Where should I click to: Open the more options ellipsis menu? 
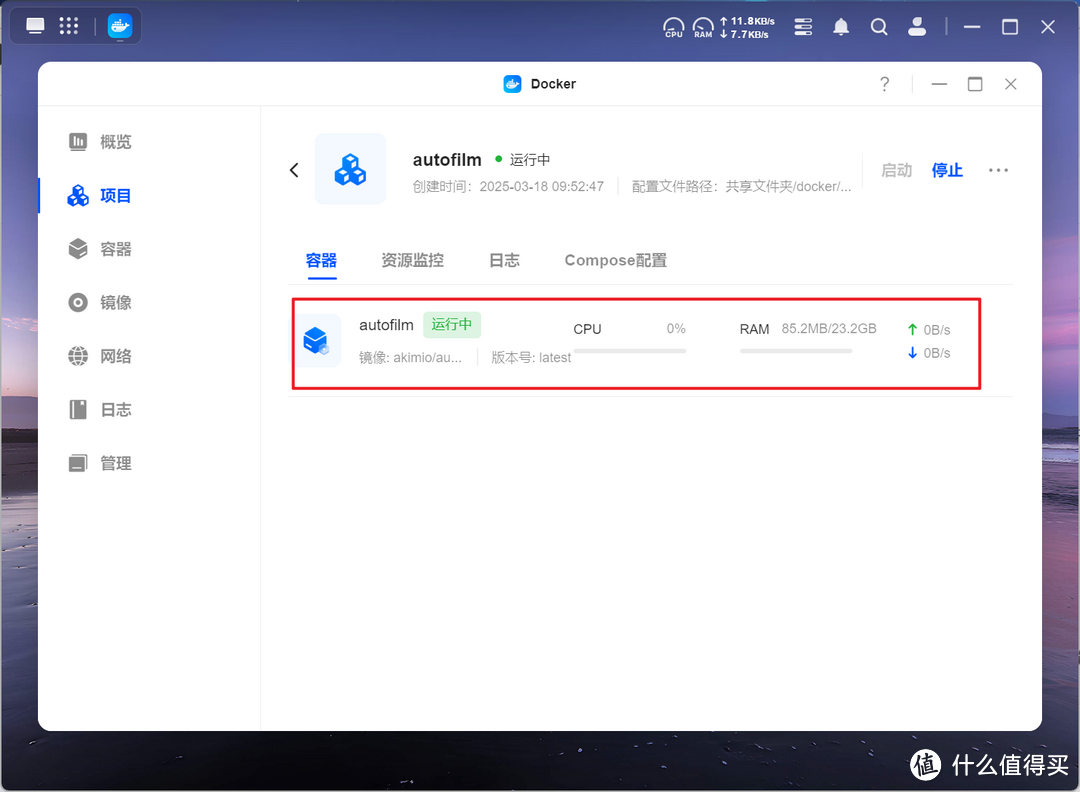pyautogui.click(x=998, y=170)
